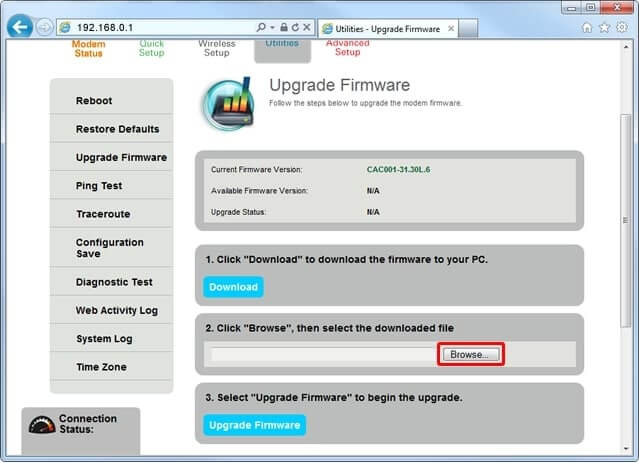The width and height of the screenshot is (639, 463).
Task: Open Ping Test from the sidebar
Action: point(99,186)
